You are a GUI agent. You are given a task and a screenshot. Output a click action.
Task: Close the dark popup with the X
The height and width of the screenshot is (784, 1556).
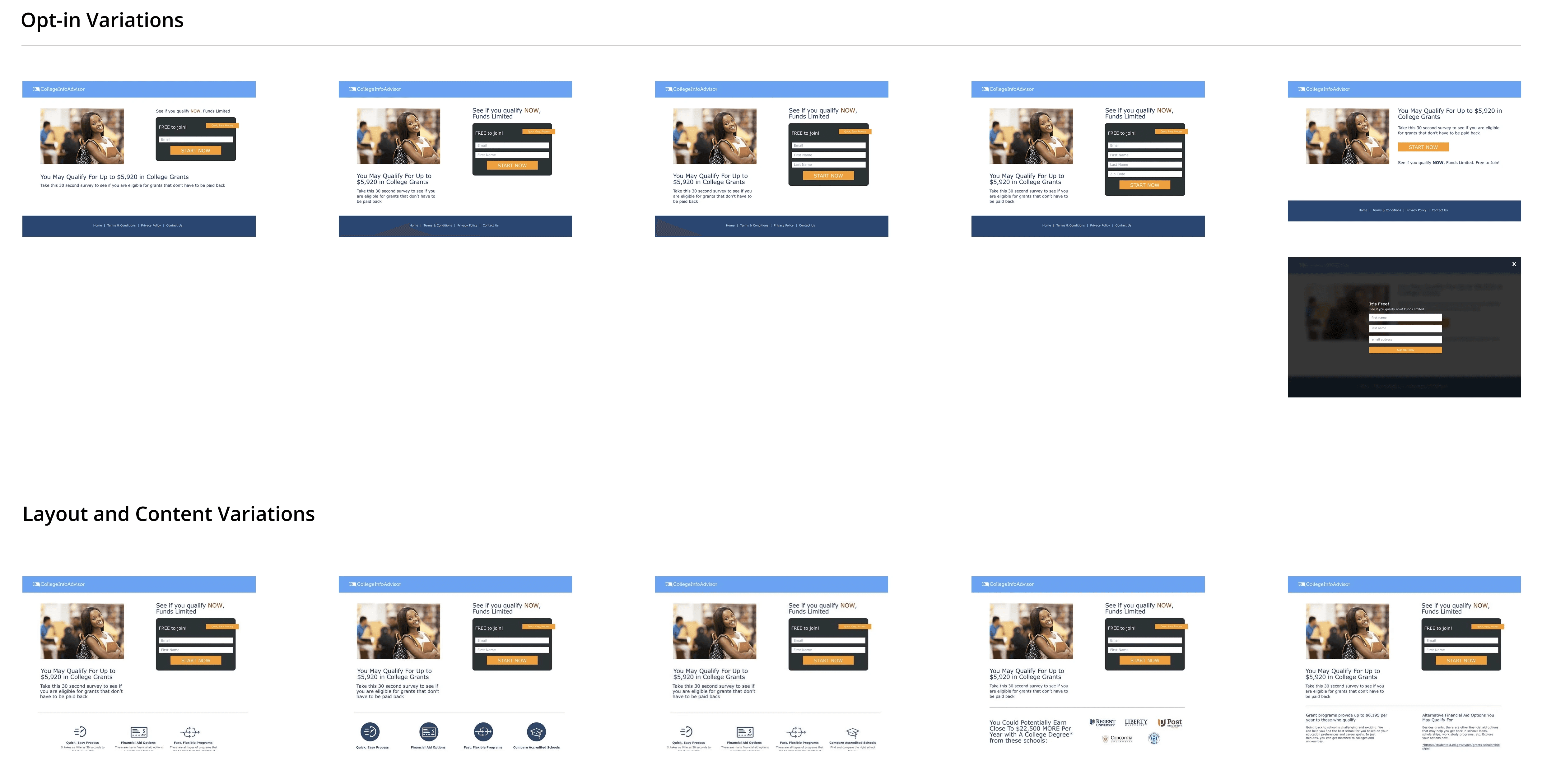(1514, 264)
